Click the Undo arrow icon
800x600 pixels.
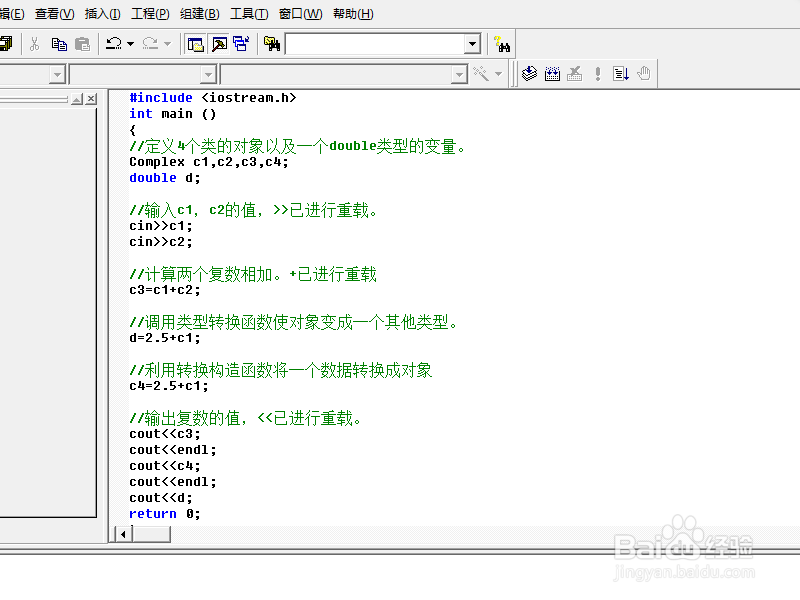(x=114, y=44)
